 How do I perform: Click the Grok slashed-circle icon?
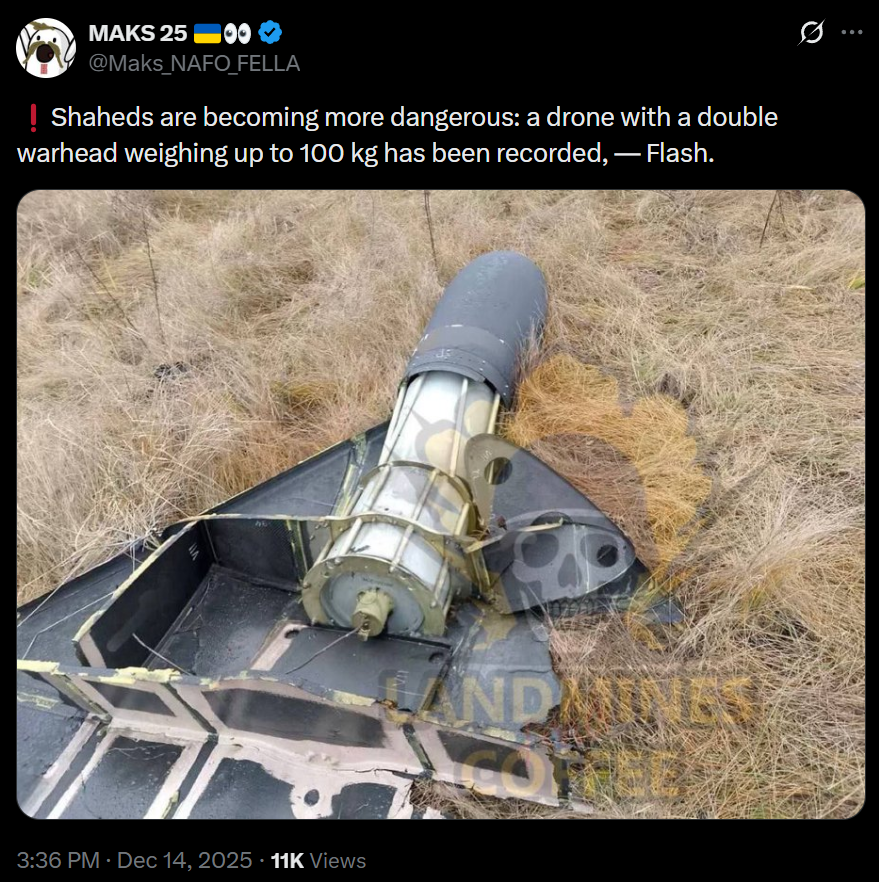tap(811, 32)
